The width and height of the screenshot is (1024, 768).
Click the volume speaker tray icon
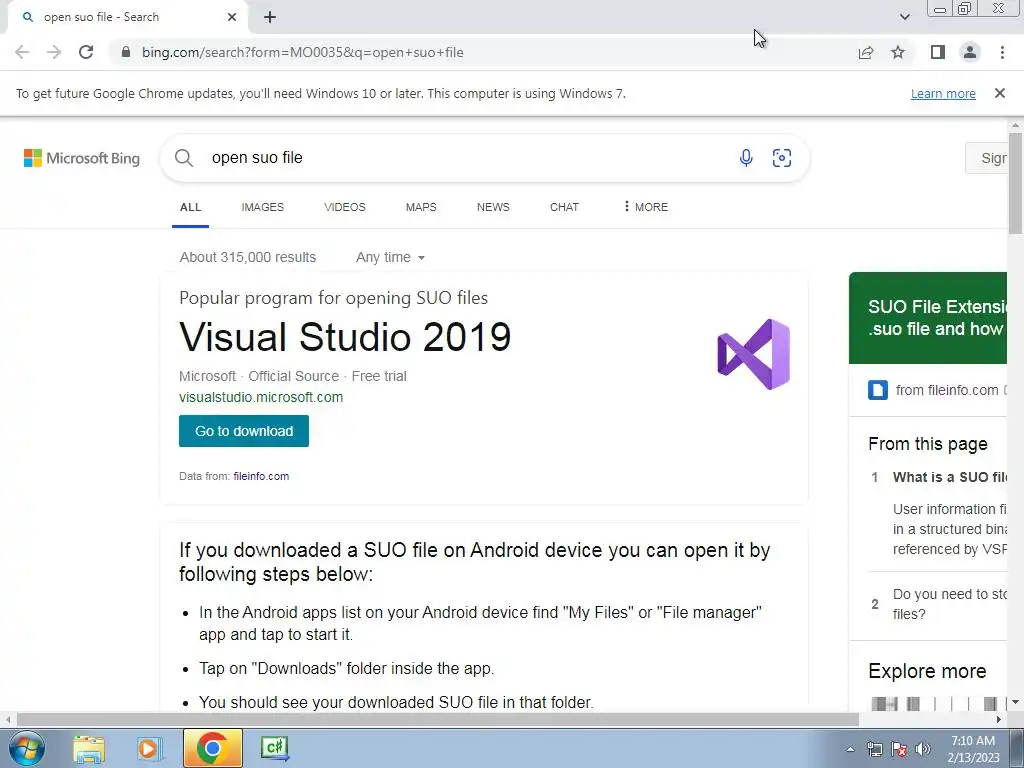[x=923, y=750]
